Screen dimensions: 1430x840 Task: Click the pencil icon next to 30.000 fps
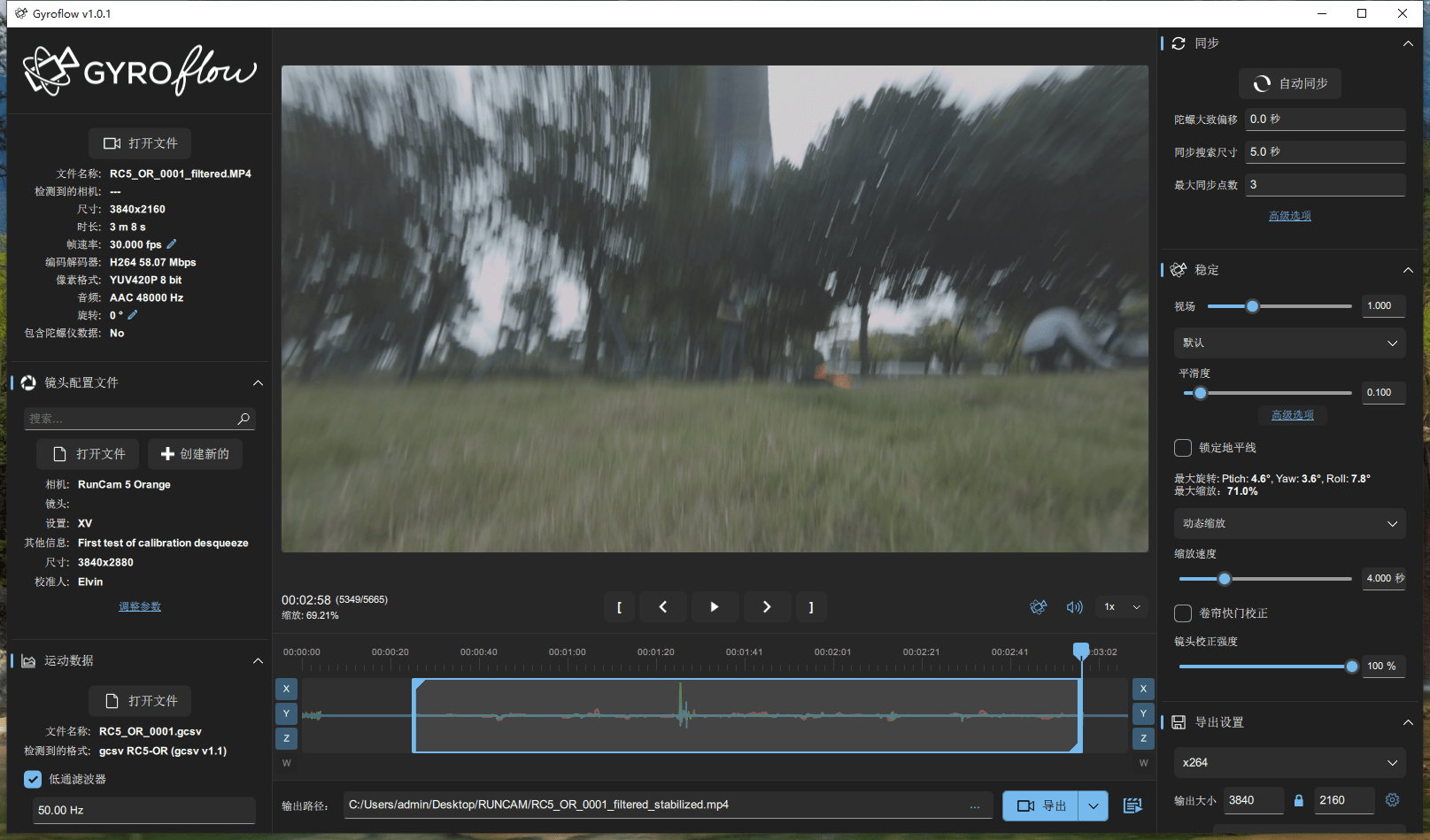click(x=172, y=244)
